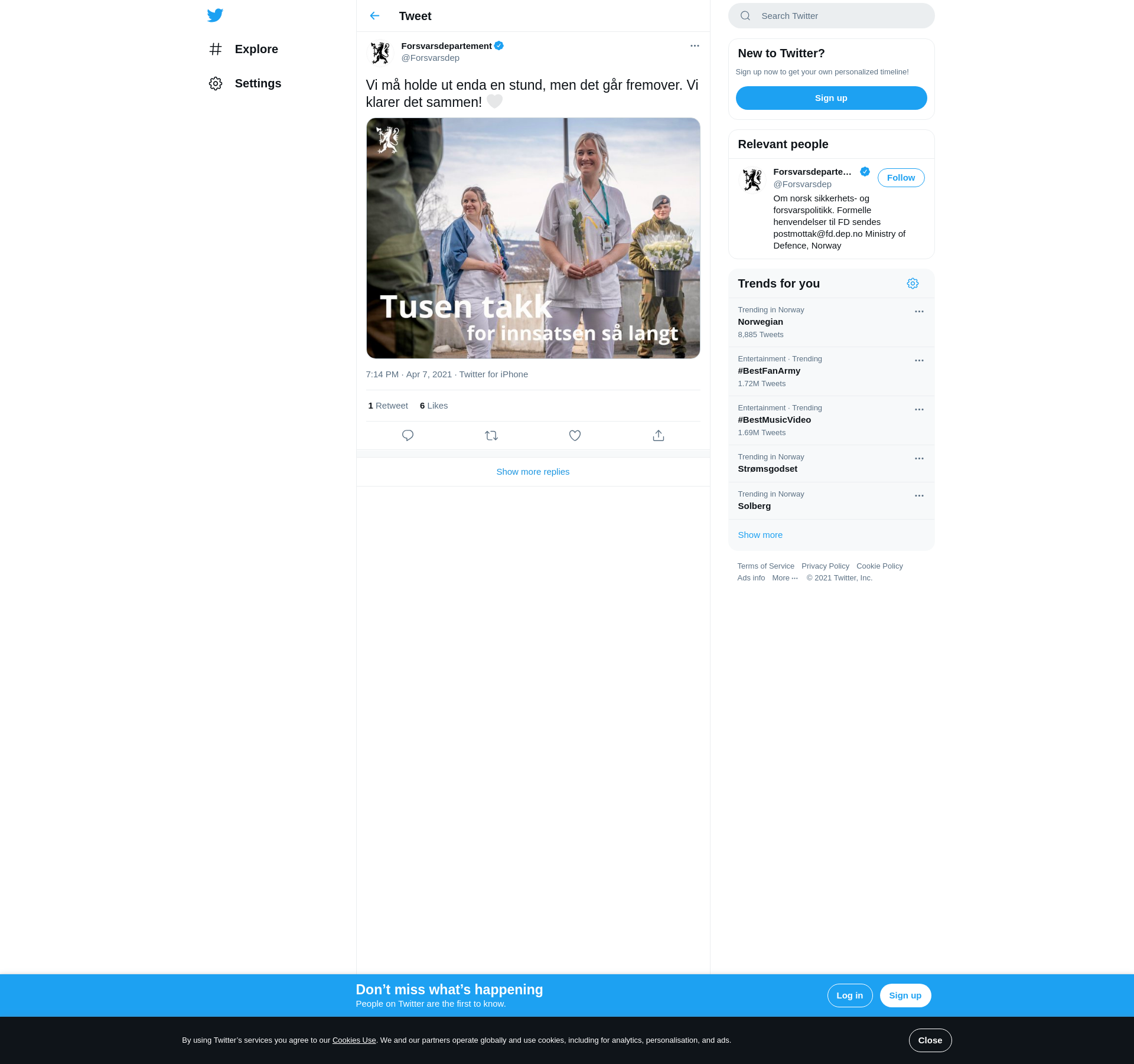The width and height of the screenshot is (1134, 1064).
Task: Click the Twitter bird logo
Action: pyautogui.click(x=215, y=15)
